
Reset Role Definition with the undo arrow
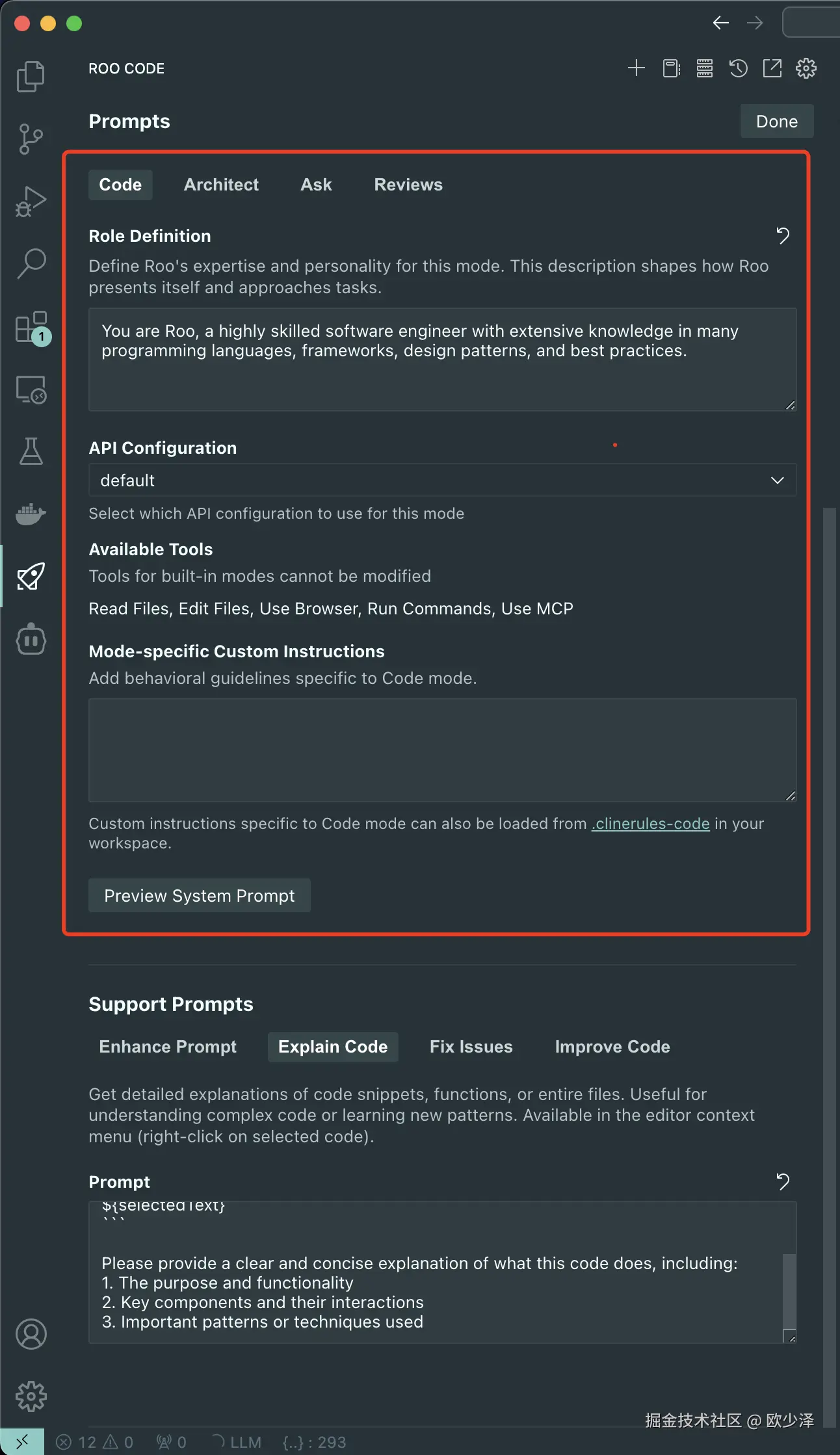coord(783,235)
